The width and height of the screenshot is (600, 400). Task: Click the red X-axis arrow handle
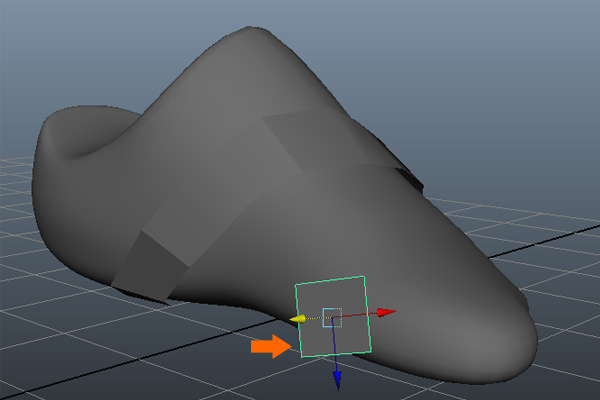click(386, 312)
